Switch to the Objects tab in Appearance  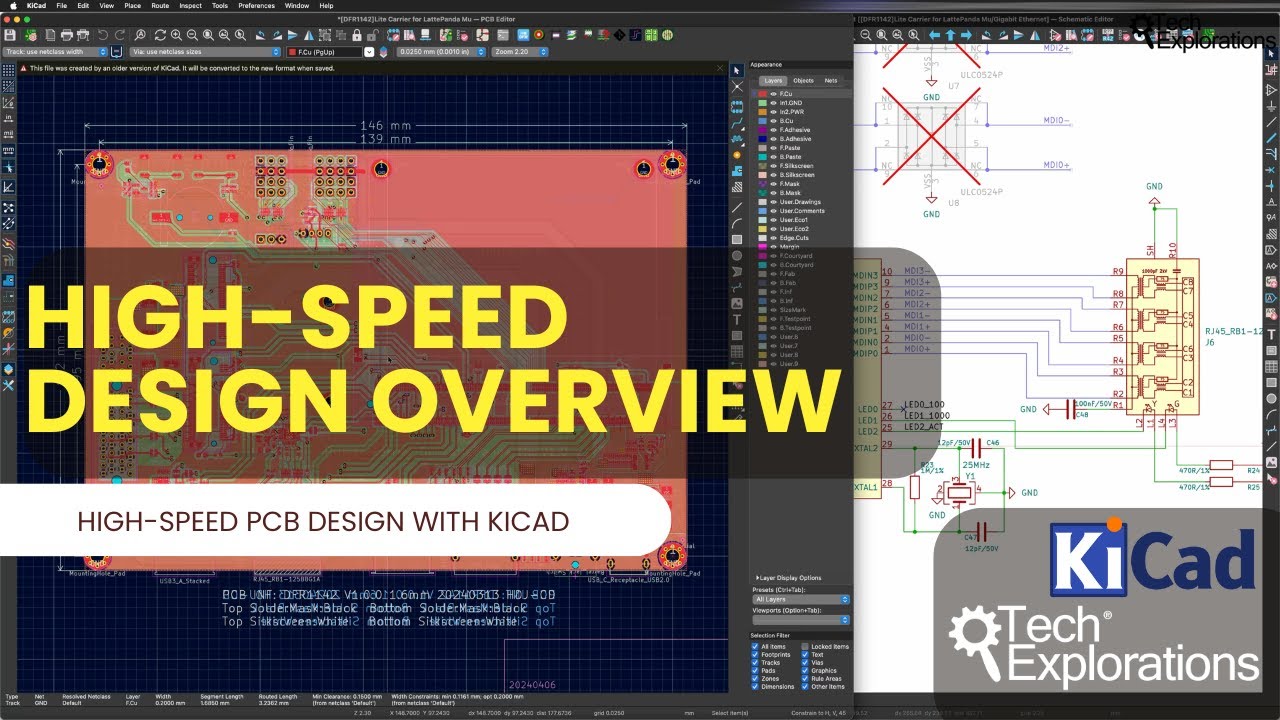[803, 80]
